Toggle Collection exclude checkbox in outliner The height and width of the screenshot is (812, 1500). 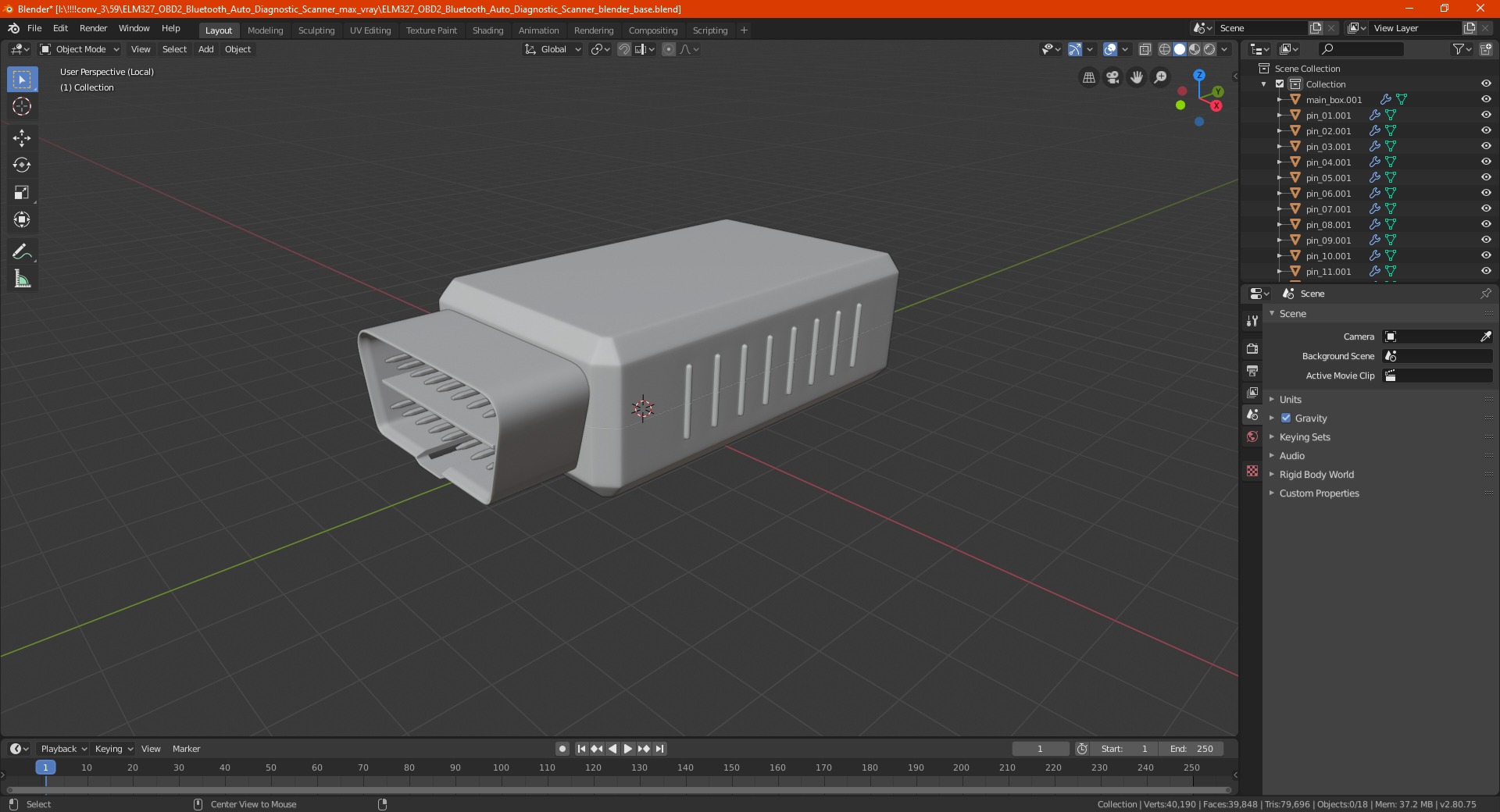[1280, 84]
